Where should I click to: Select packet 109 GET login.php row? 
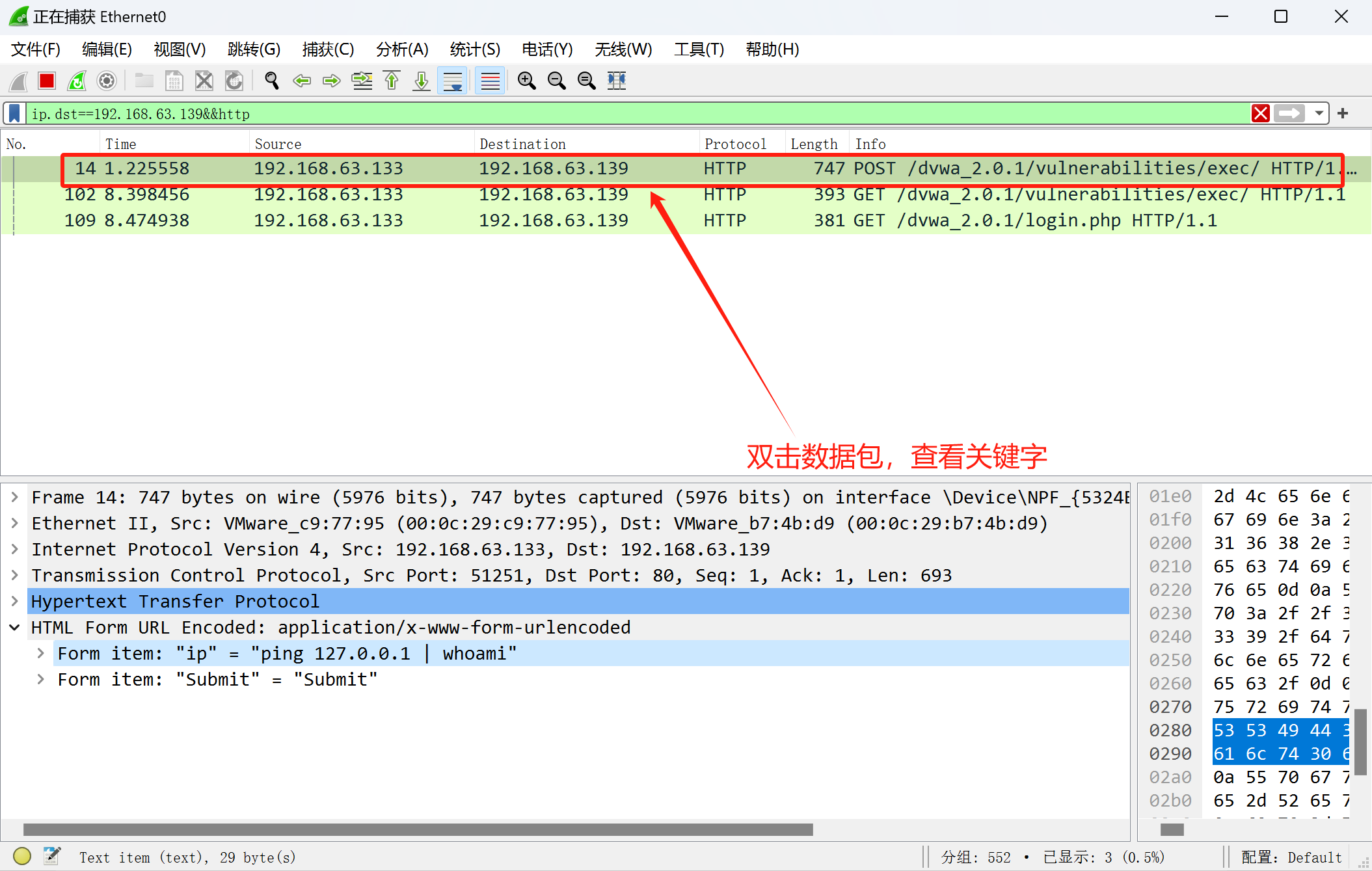click(x=686, y=221)
